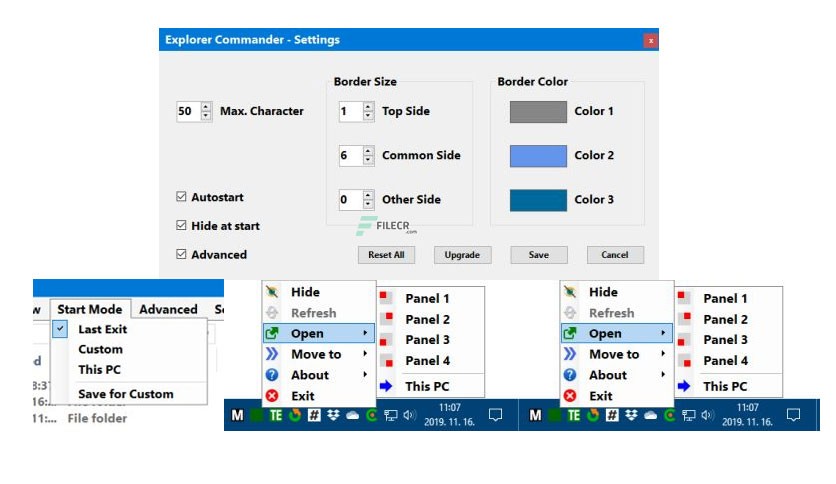Expand the About submenu arrow in right menu
836x484 pixels.
(663, 374)
